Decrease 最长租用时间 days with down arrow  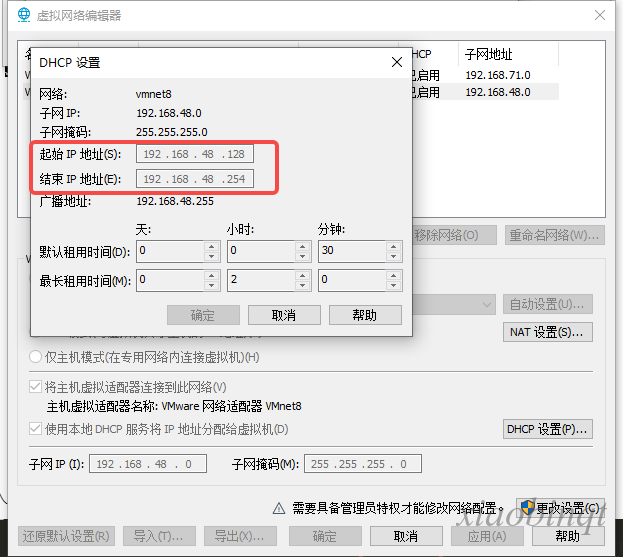[x=211, y=286]
